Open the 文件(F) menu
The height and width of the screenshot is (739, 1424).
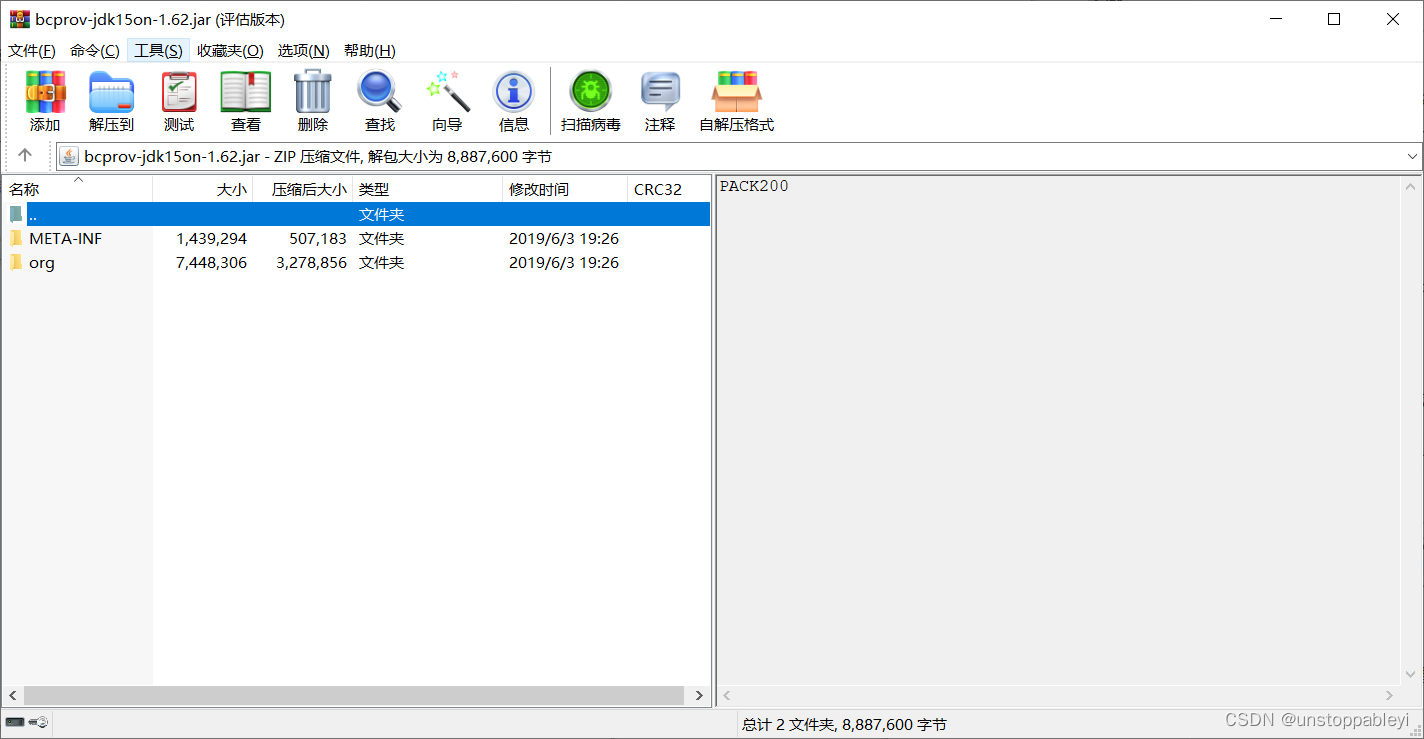[x=32, y=51]
